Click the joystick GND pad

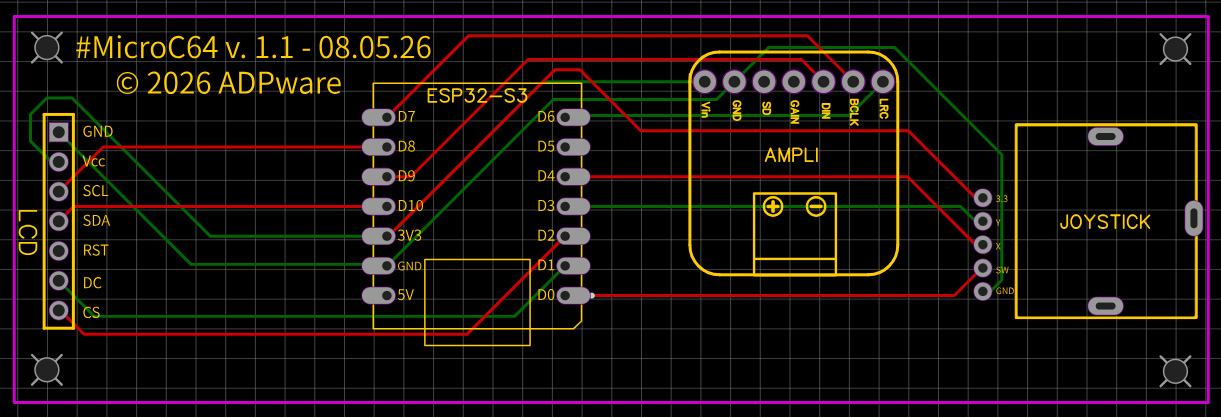point(982,291)
